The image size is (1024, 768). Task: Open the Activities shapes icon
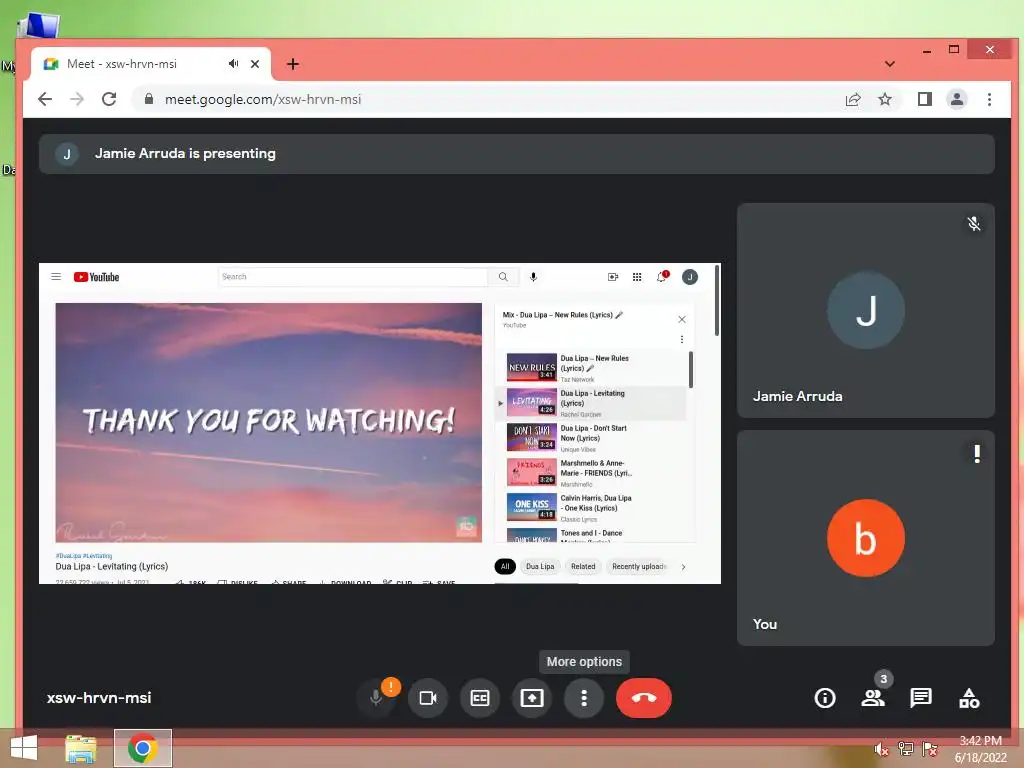pyautogui.click(x=969, y=697)
